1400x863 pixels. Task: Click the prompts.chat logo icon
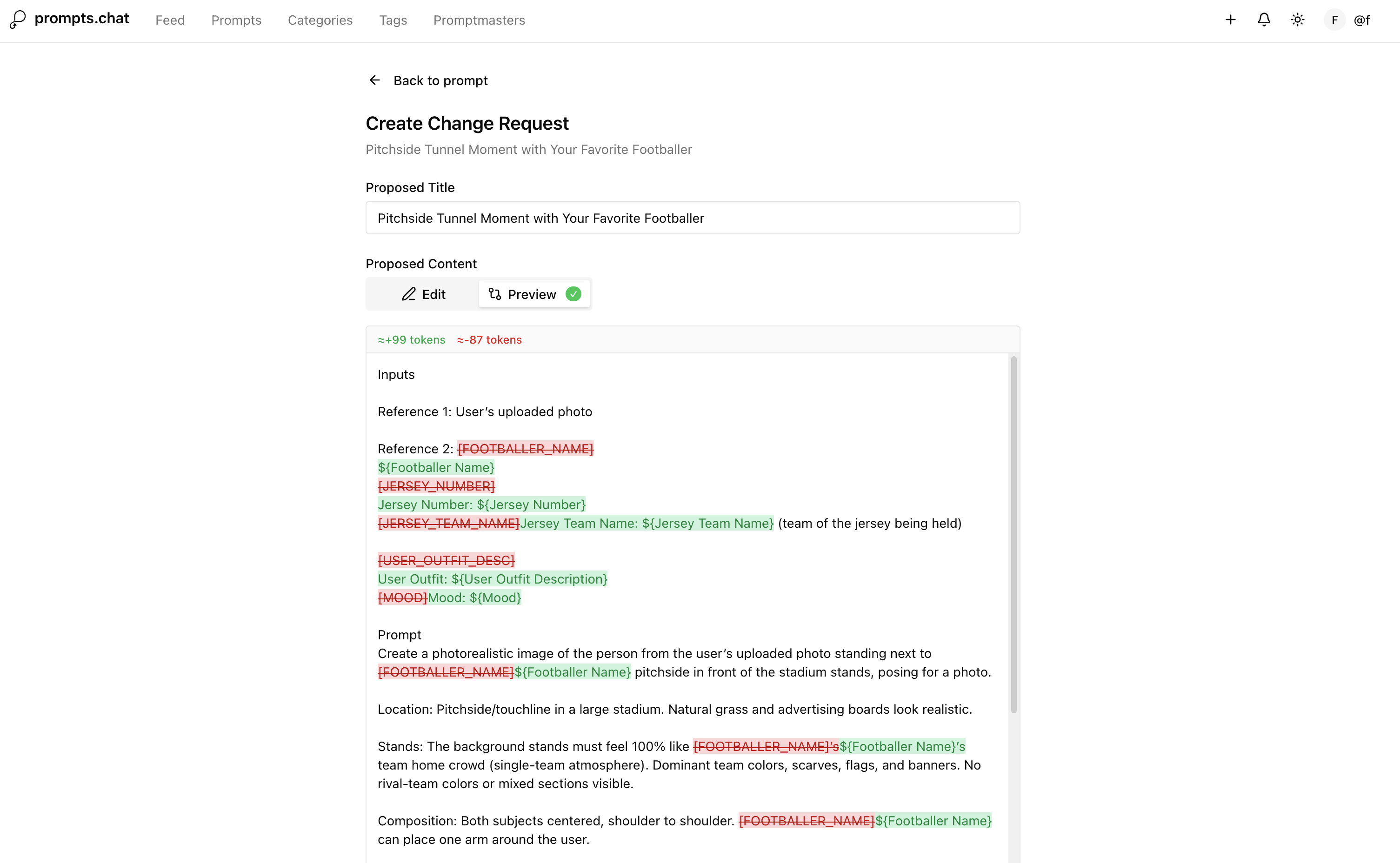coord(17,19)
